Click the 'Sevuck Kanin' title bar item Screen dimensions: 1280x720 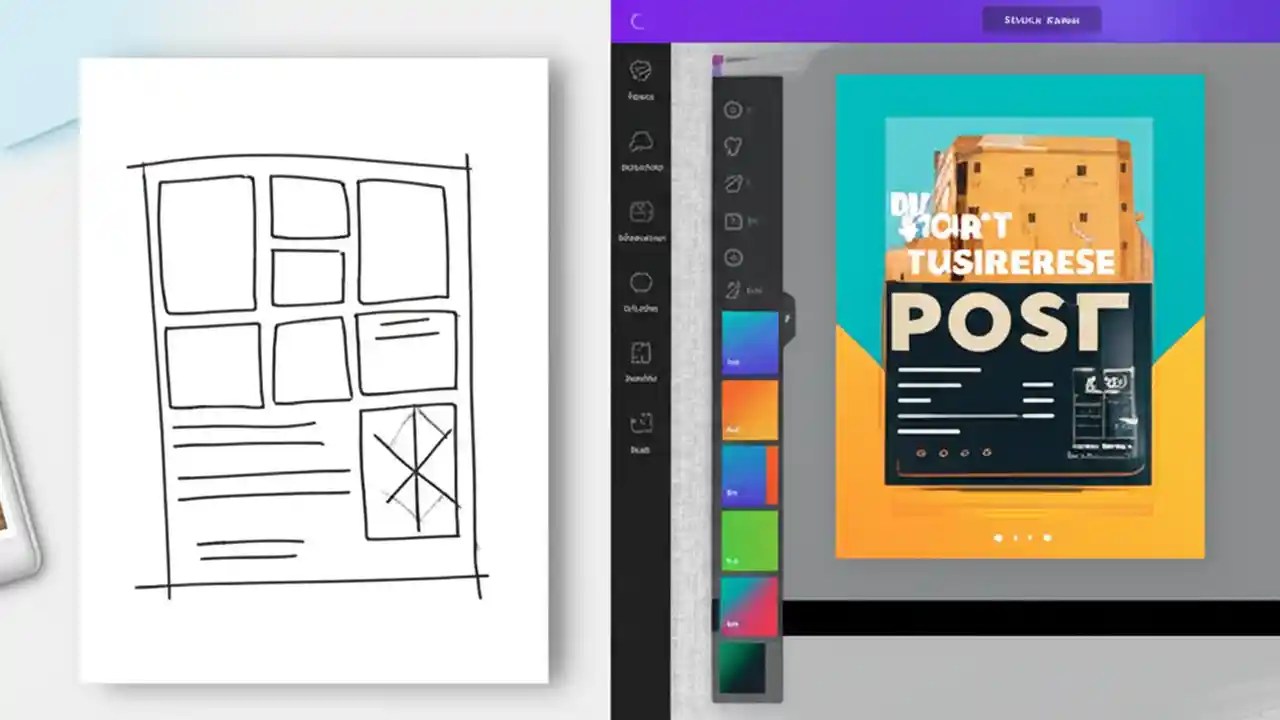click(x=1042, y=20)
